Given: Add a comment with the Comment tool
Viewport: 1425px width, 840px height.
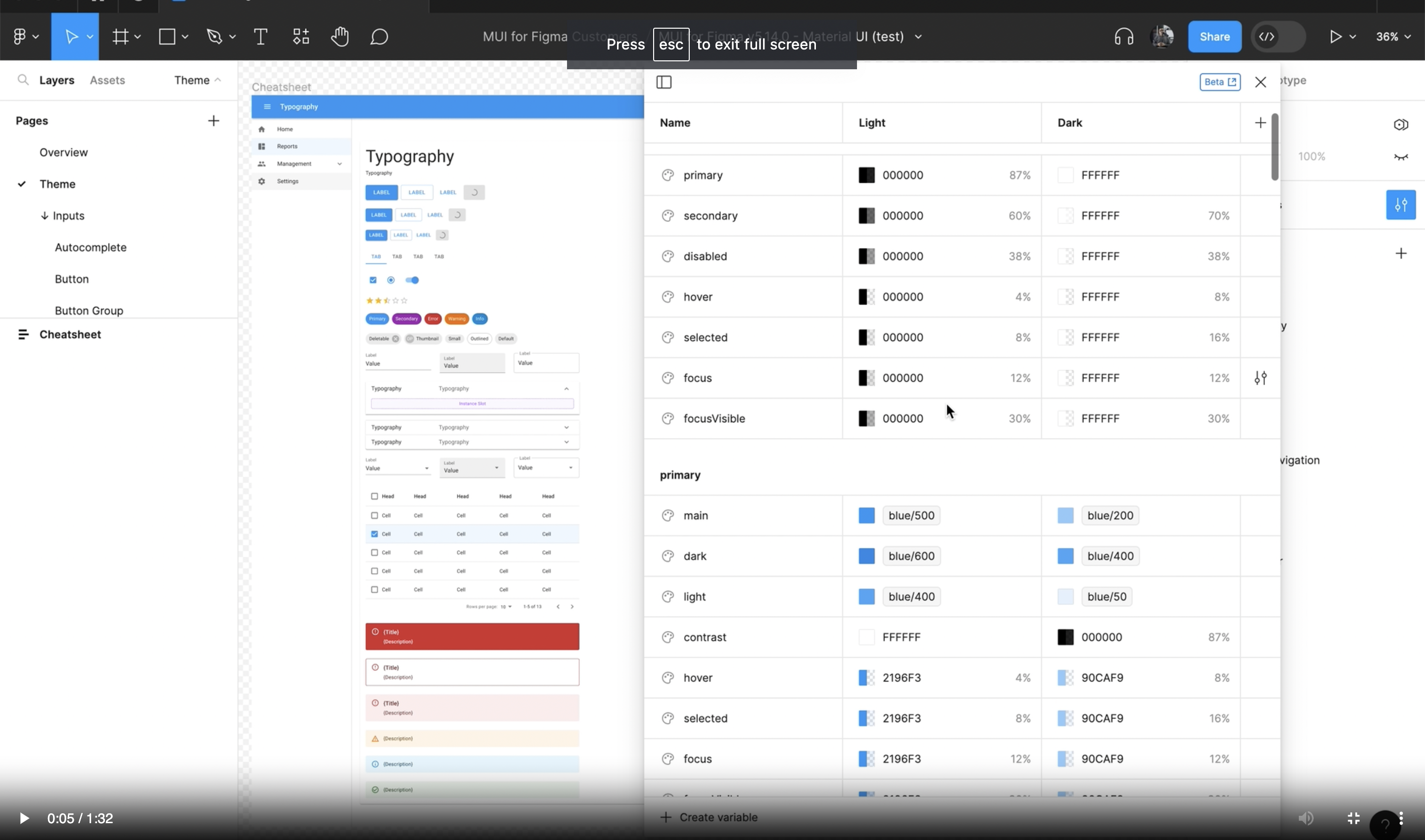Looking at the screenshot, I should (379, 36).
